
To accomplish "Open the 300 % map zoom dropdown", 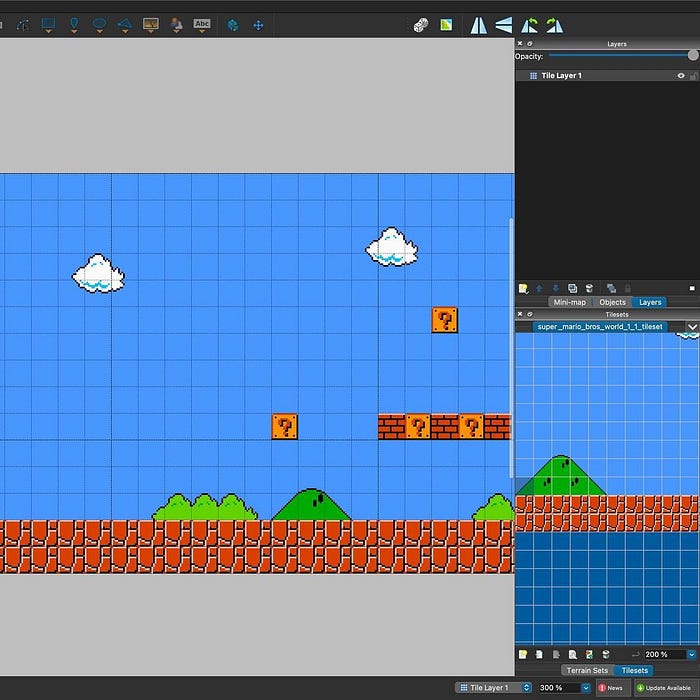I will (586, 688).
